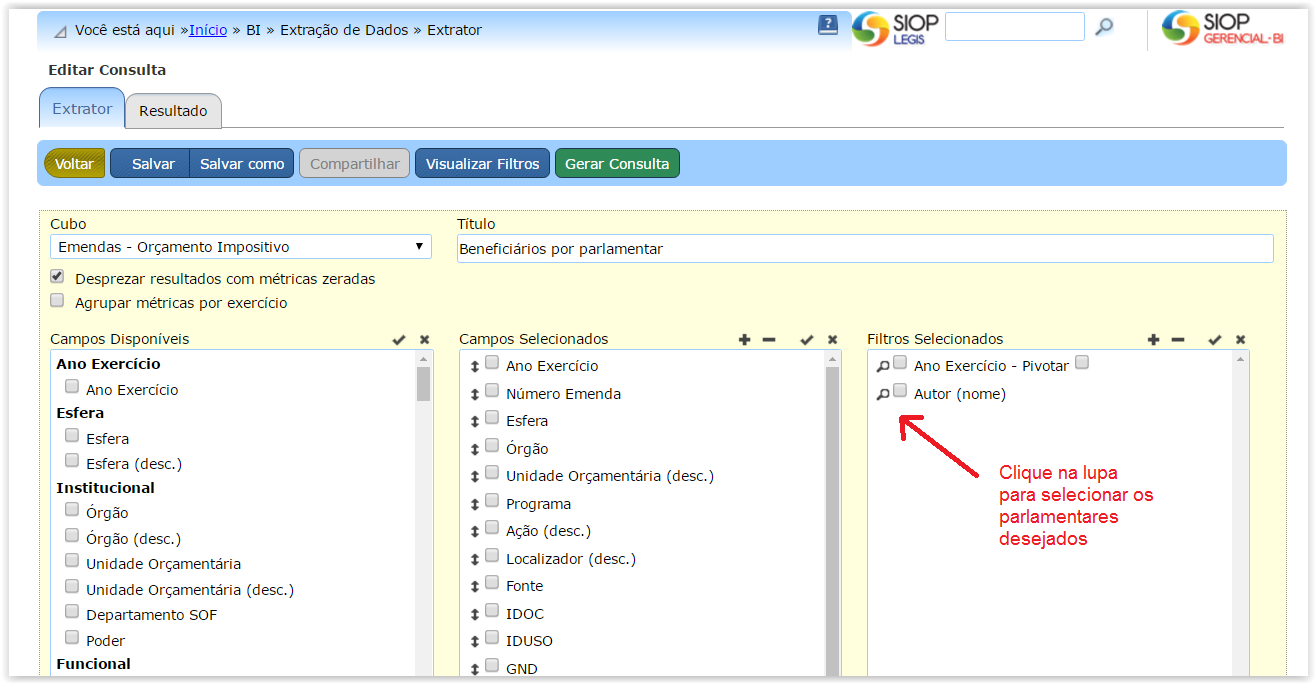
Task: Check the Poder field in Campos Disponíveis
Action: pos(72,638)
